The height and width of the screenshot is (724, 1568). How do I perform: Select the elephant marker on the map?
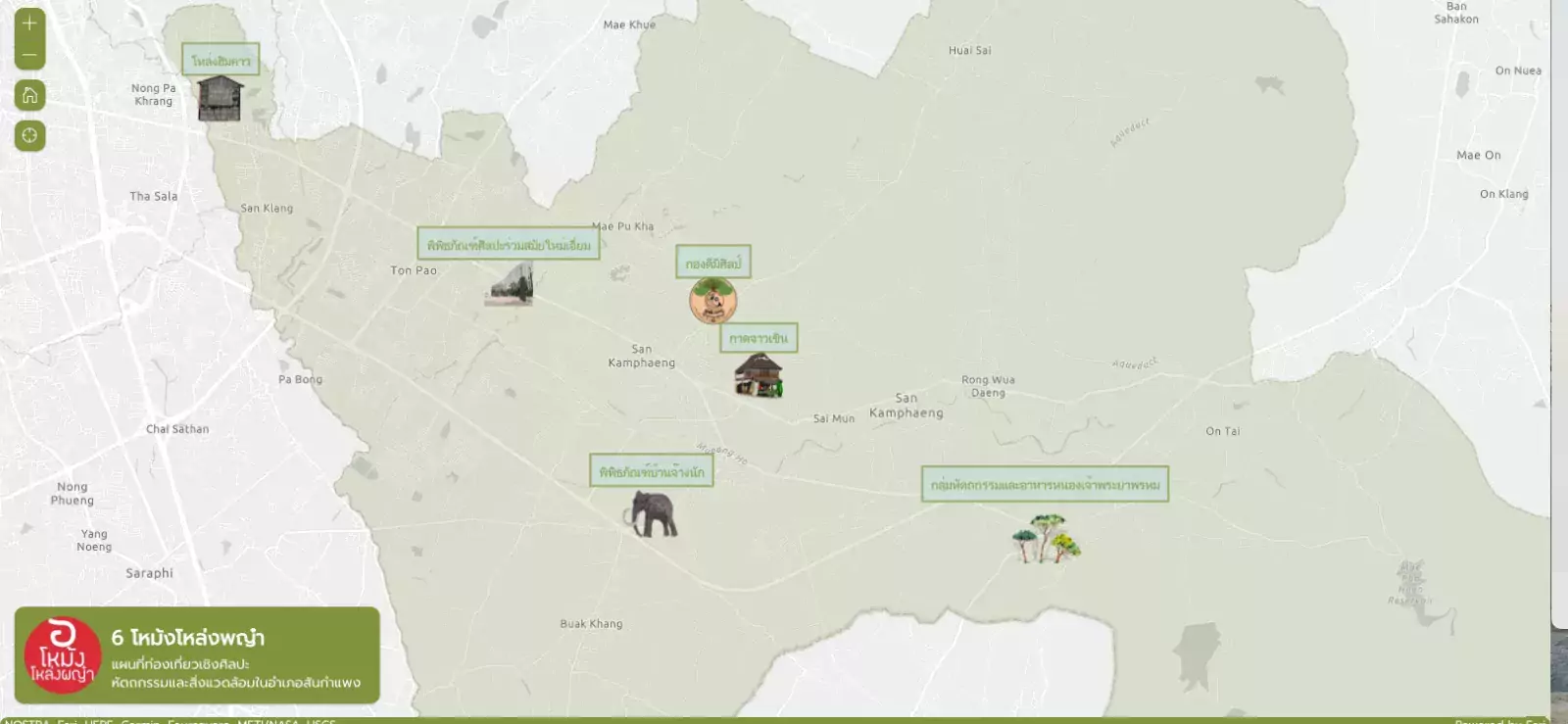pyautogui.click(x=654, y=513)
